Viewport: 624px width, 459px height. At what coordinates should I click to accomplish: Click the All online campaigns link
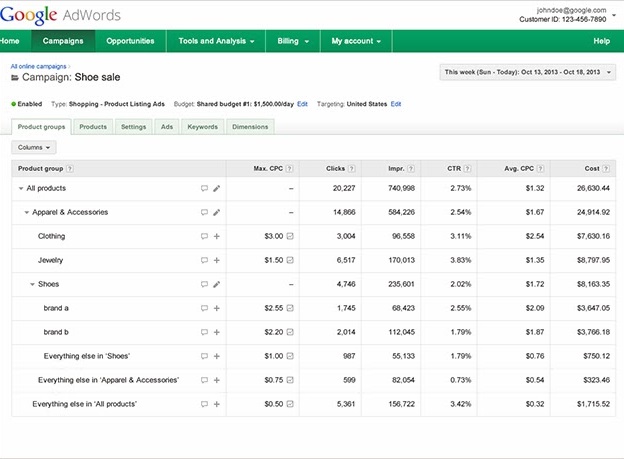(37, 64)
